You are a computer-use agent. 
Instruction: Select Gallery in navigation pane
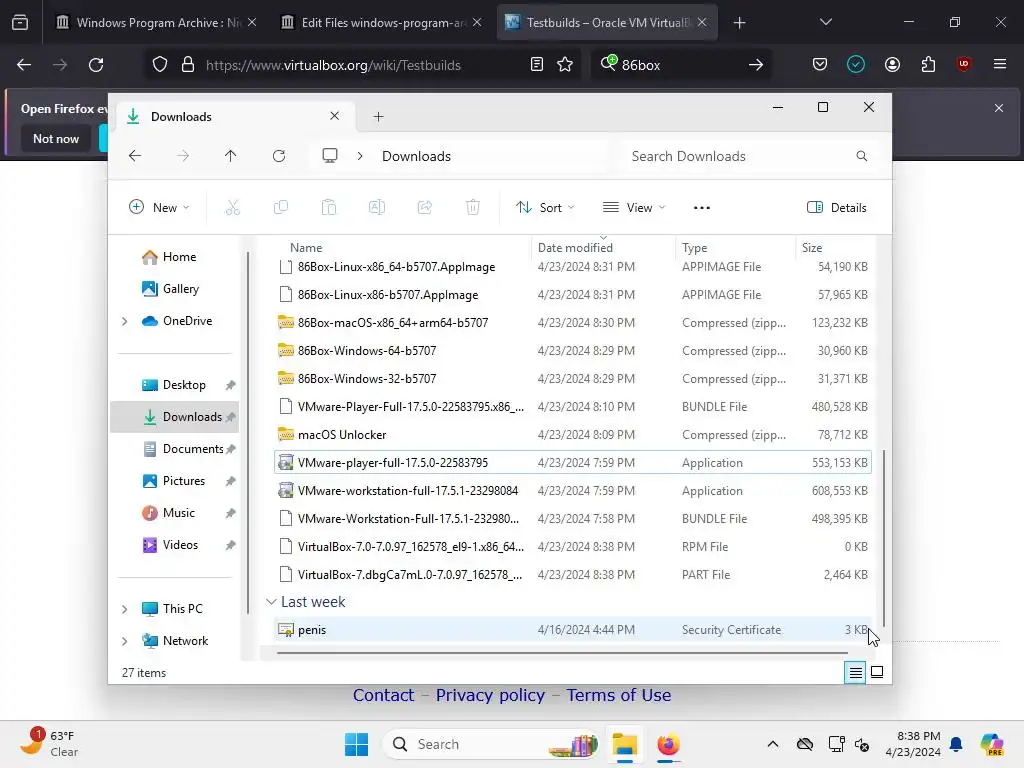tap(170, 289)
